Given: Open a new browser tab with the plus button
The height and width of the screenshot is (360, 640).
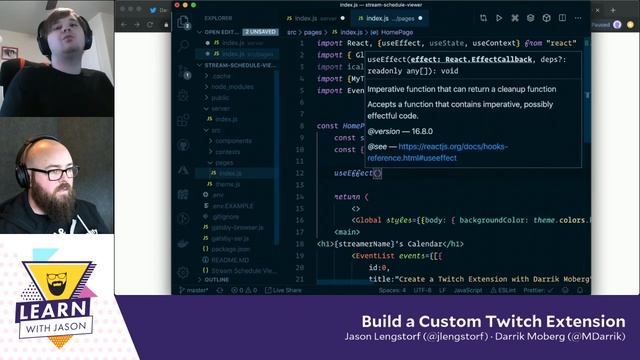Looking at the screenshot, I should tap(613, 10).
